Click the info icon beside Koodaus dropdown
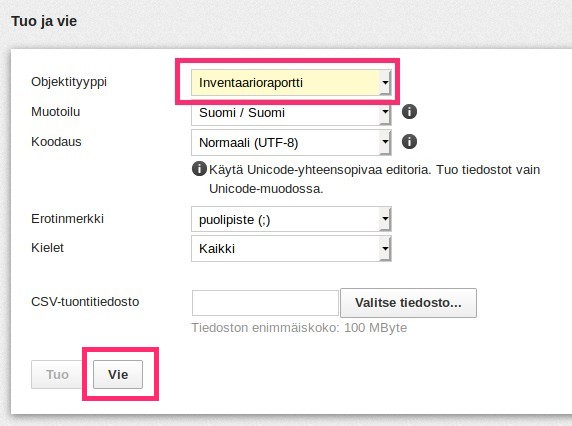This screenshot has width=572, height=426. pos(409,142)
